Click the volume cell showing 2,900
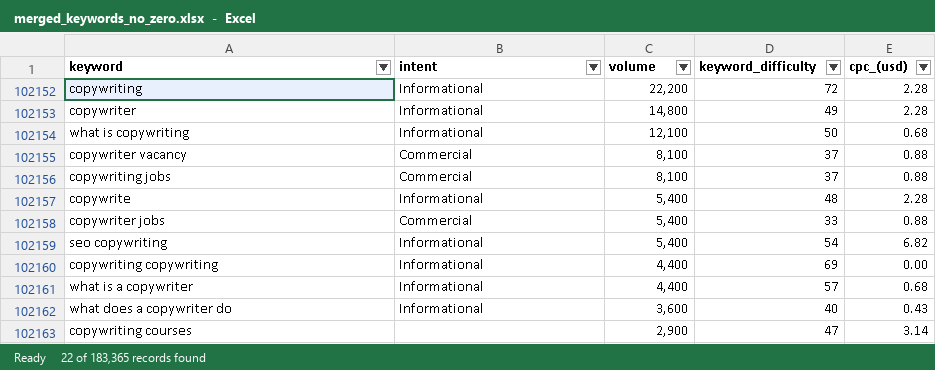 click(x=649, y=332)
